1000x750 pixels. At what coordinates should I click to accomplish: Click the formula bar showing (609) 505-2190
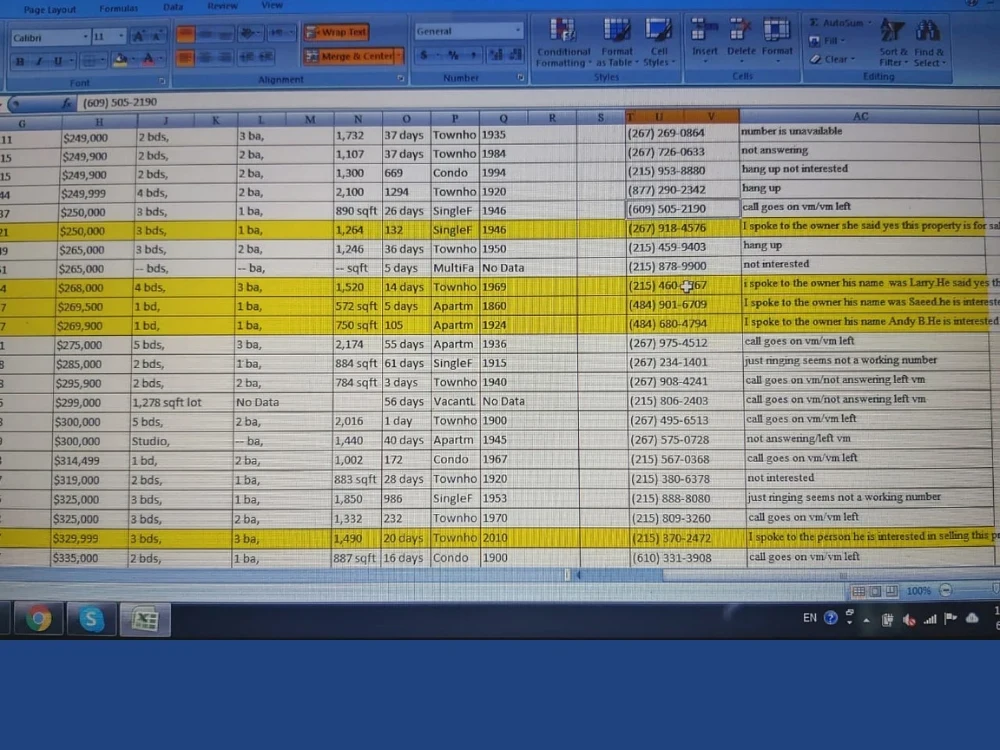[x=538, y=102]
